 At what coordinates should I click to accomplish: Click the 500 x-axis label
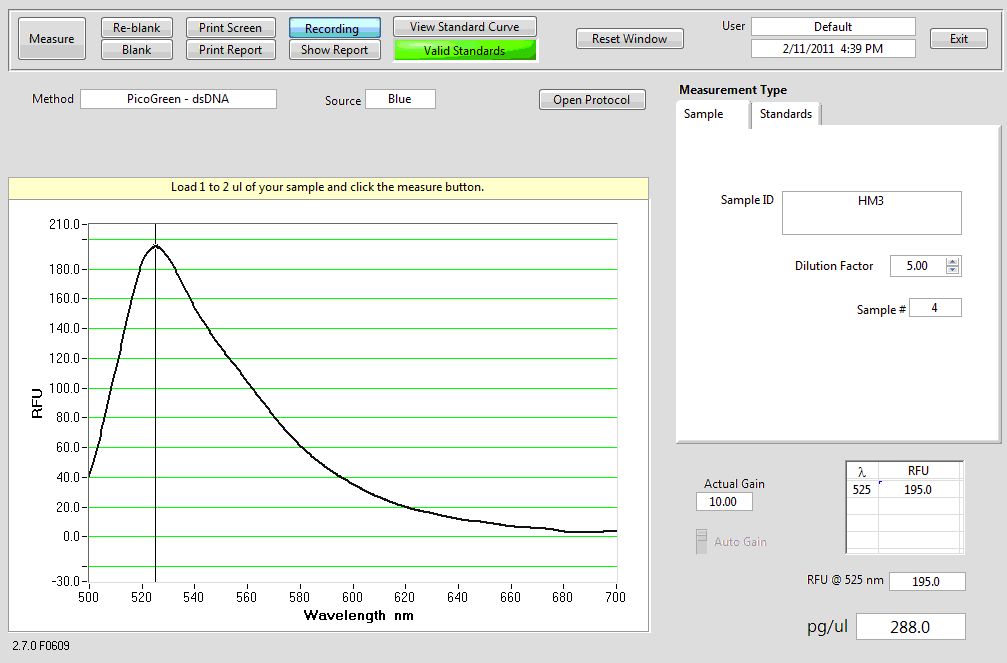point(89,597)
